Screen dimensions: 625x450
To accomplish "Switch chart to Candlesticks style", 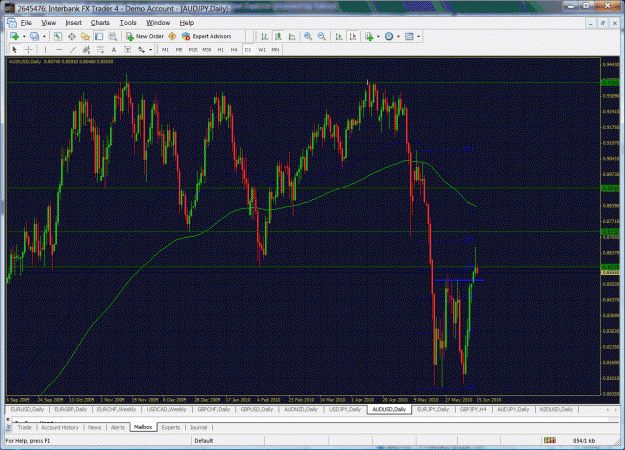I will point(278,36).
